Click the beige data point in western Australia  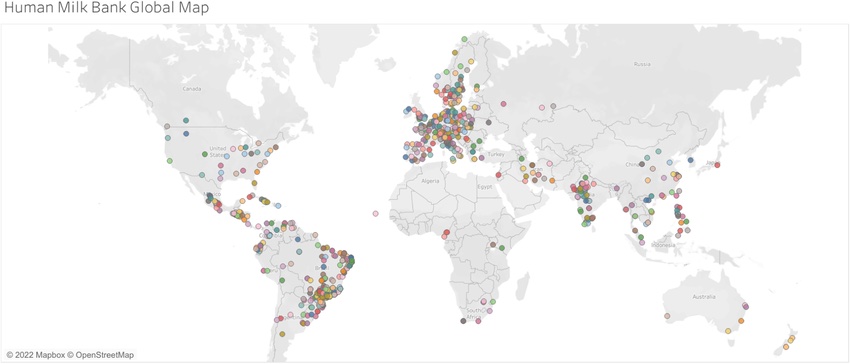[x=667, y=316]
